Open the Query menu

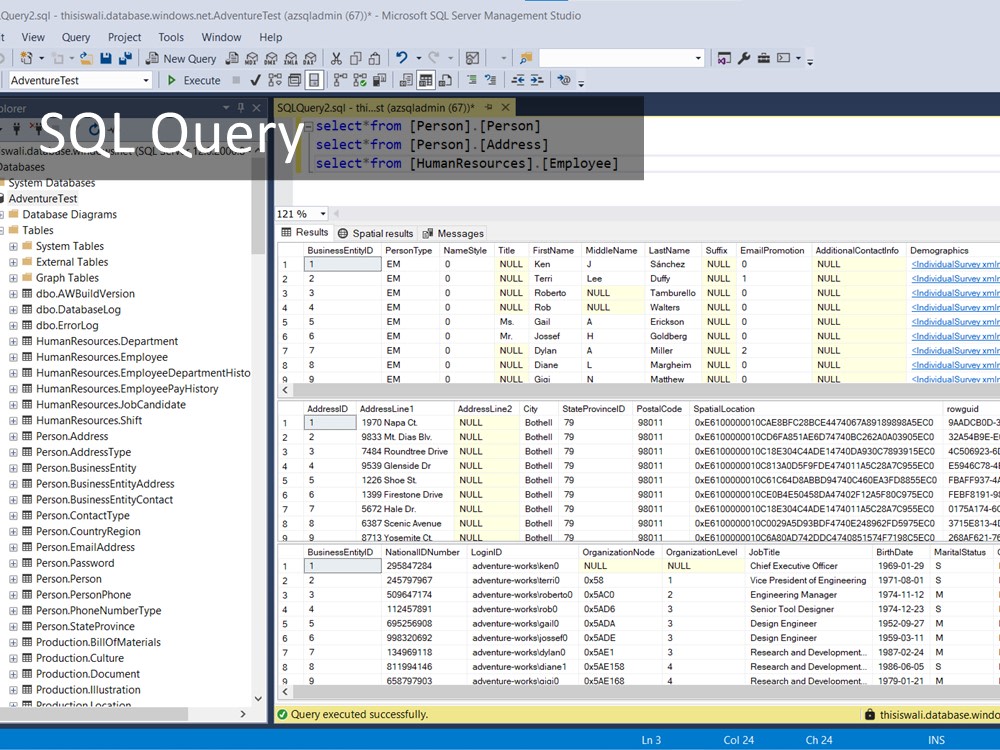[76, 37]
